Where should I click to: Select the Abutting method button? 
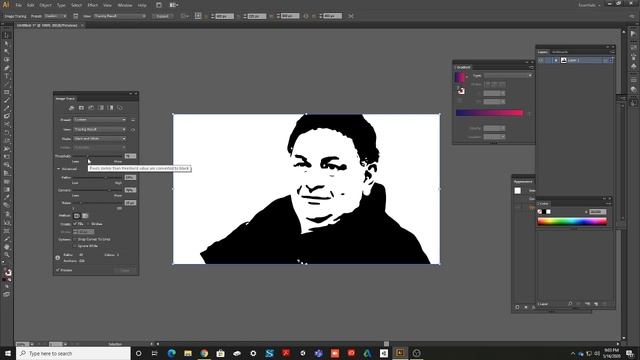[x=77, y=216]
